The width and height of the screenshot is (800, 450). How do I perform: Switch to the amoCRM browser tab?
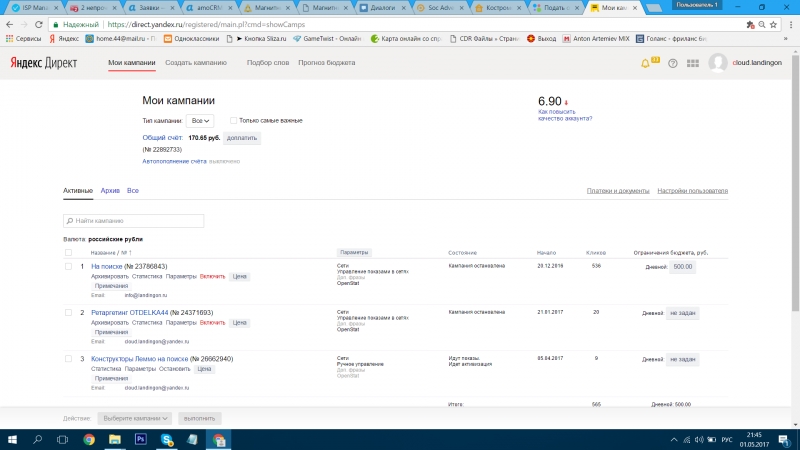(209, 8)
